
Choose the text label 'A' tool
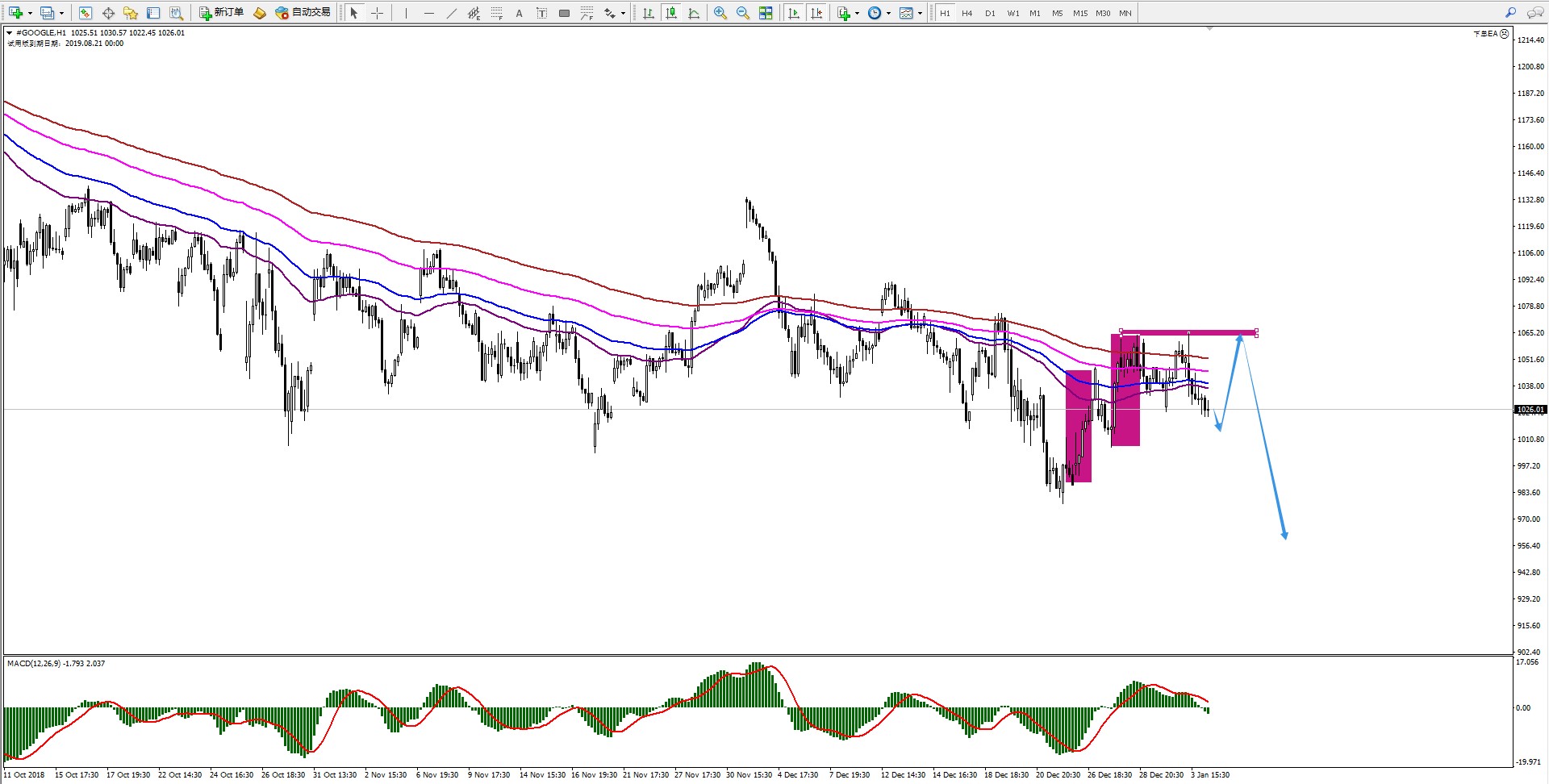[519, 13]
